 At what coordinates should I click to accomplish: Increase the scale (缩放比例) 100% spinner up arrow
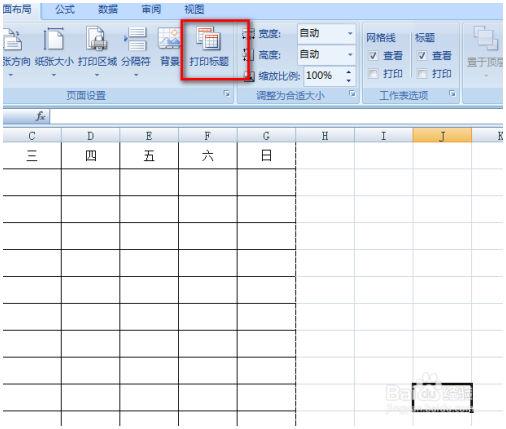[349, 72]
